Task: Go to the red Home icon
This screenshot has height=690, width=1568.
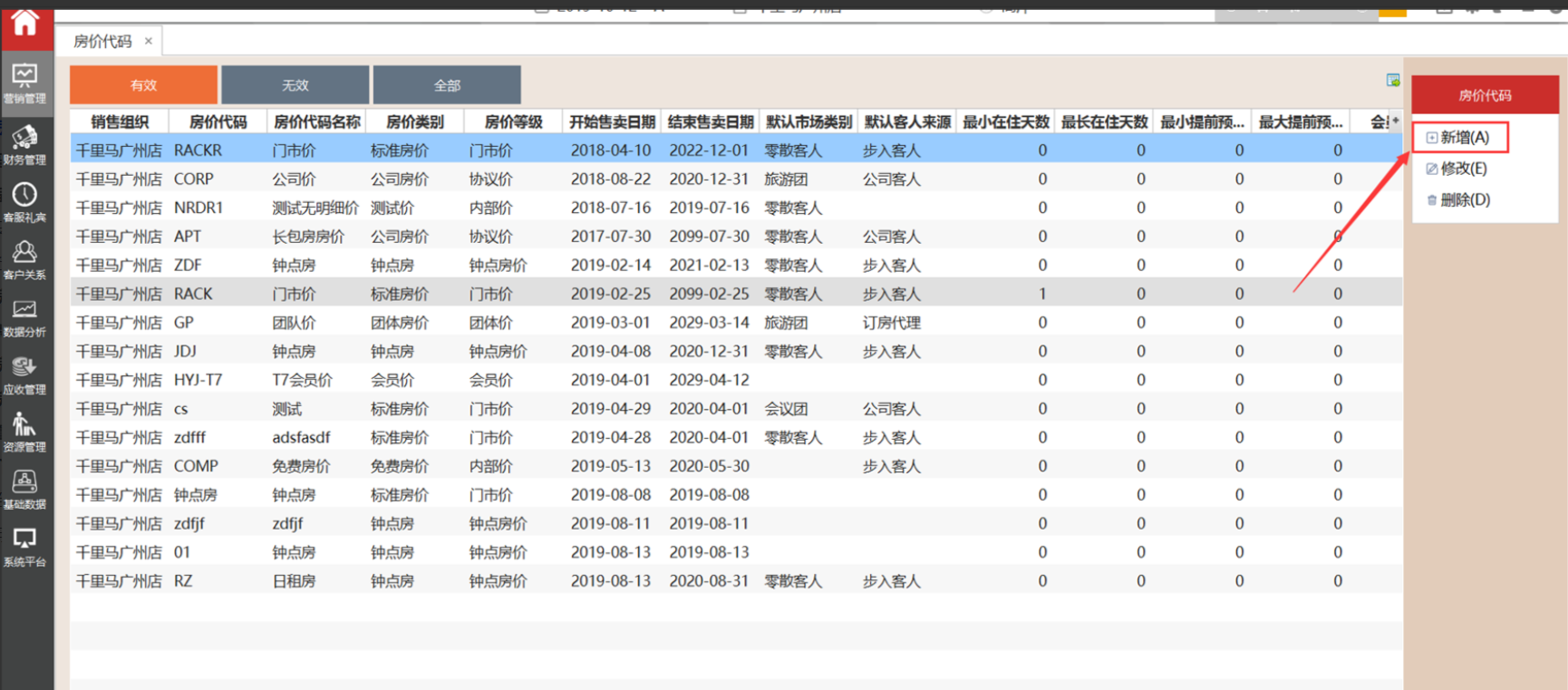Action: coord(24,24)
